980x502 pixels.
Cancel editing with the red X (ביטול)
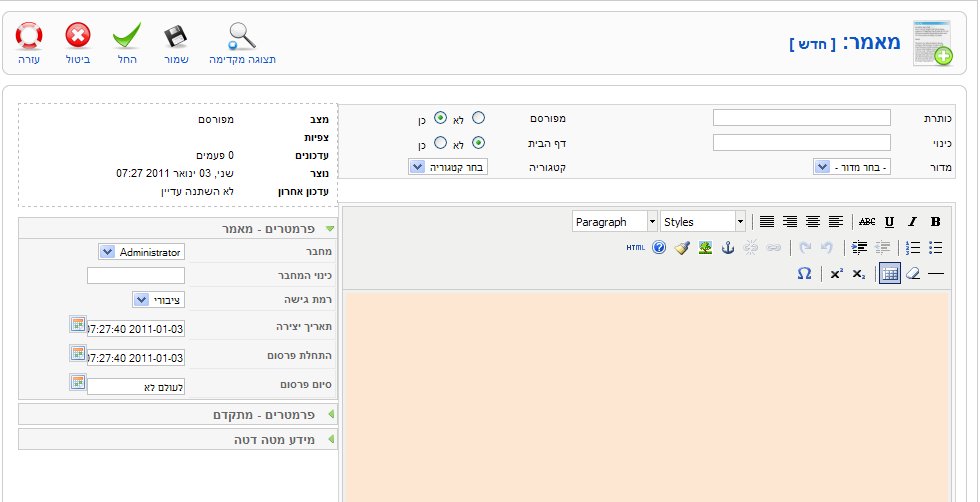(x=78, y=36)
